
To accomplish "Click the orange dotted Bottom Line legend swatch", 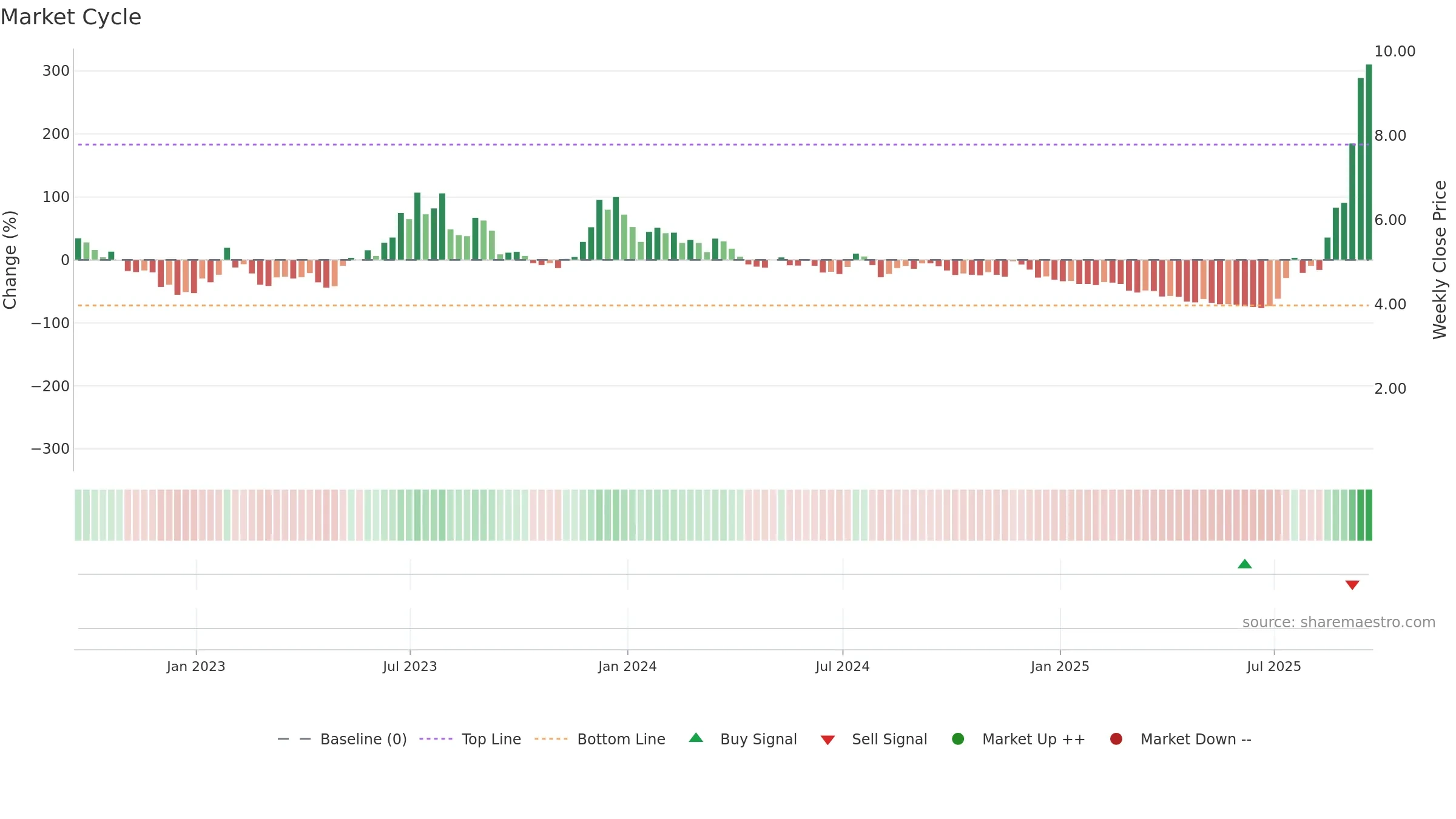I will tap(551, 739).
